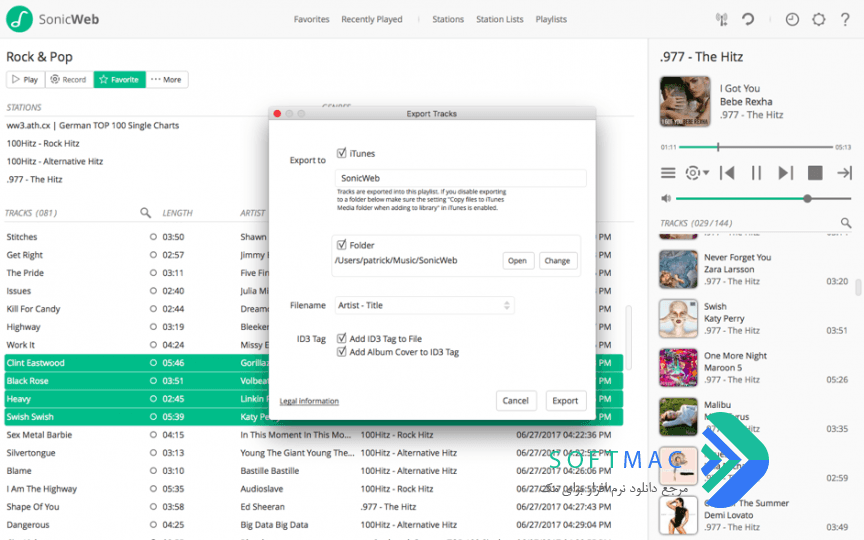The image size is (864, 540).
Task: Click the Record button
Action: click(69, 79)
